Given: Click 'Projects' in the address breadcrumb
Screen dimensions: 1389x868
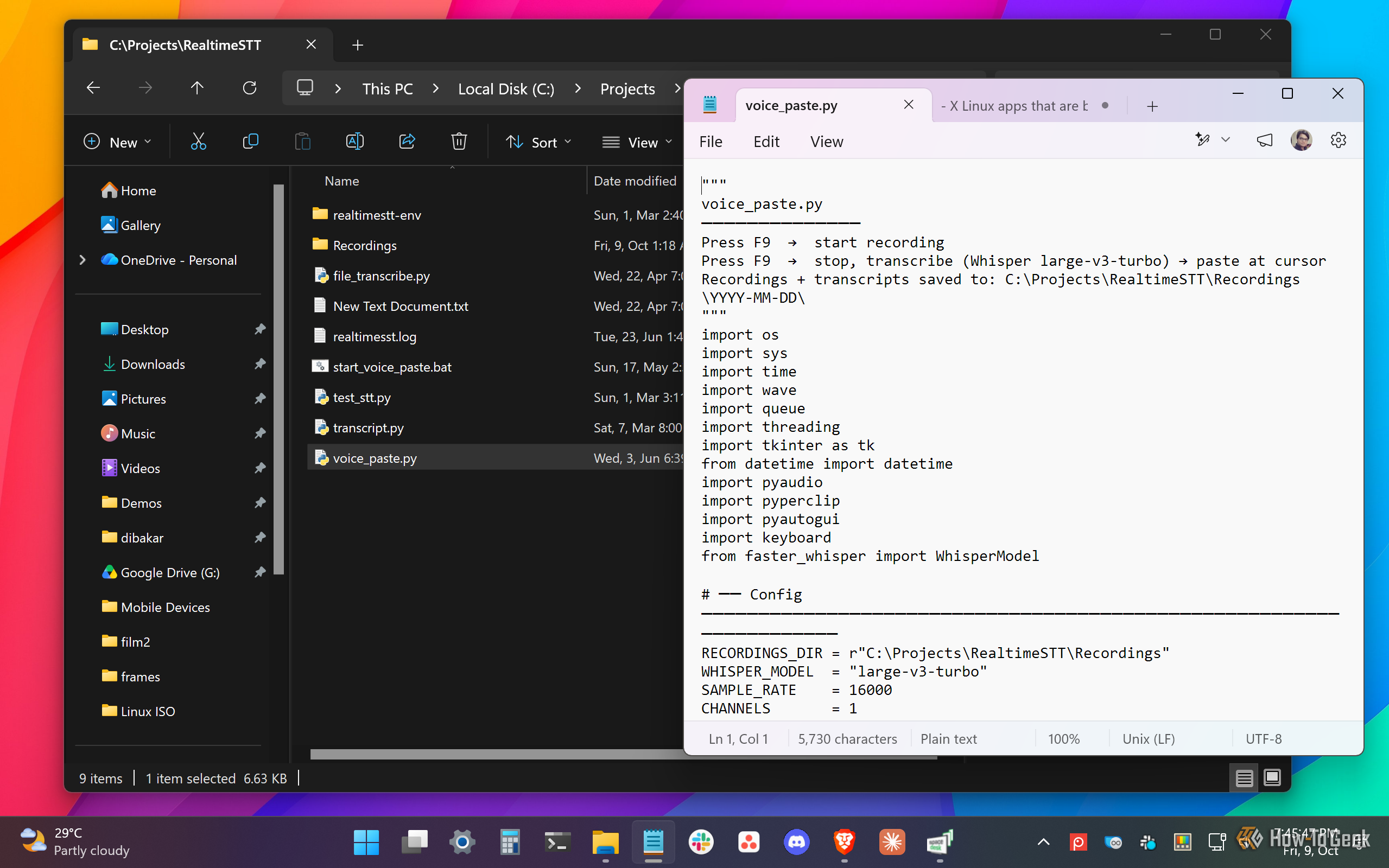Looking at the screenshot, I should tap(627, 89).
